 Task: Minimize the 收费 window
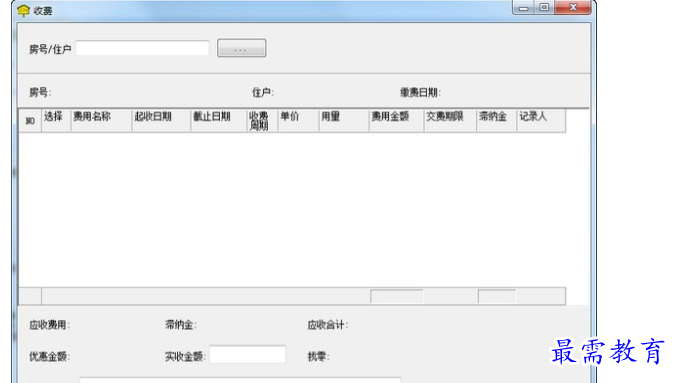523,8
